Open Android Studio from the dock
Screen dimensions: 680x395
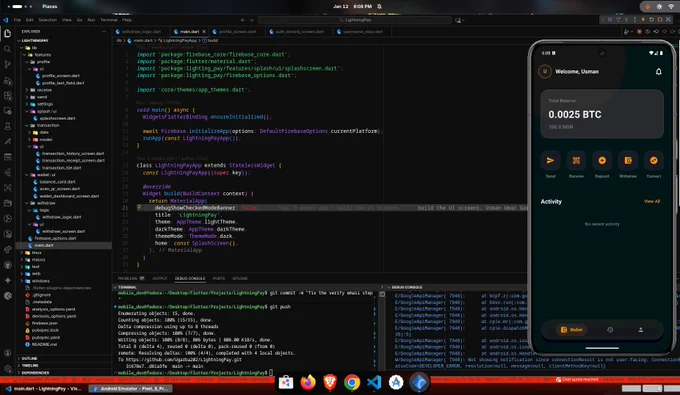[396, 382]
